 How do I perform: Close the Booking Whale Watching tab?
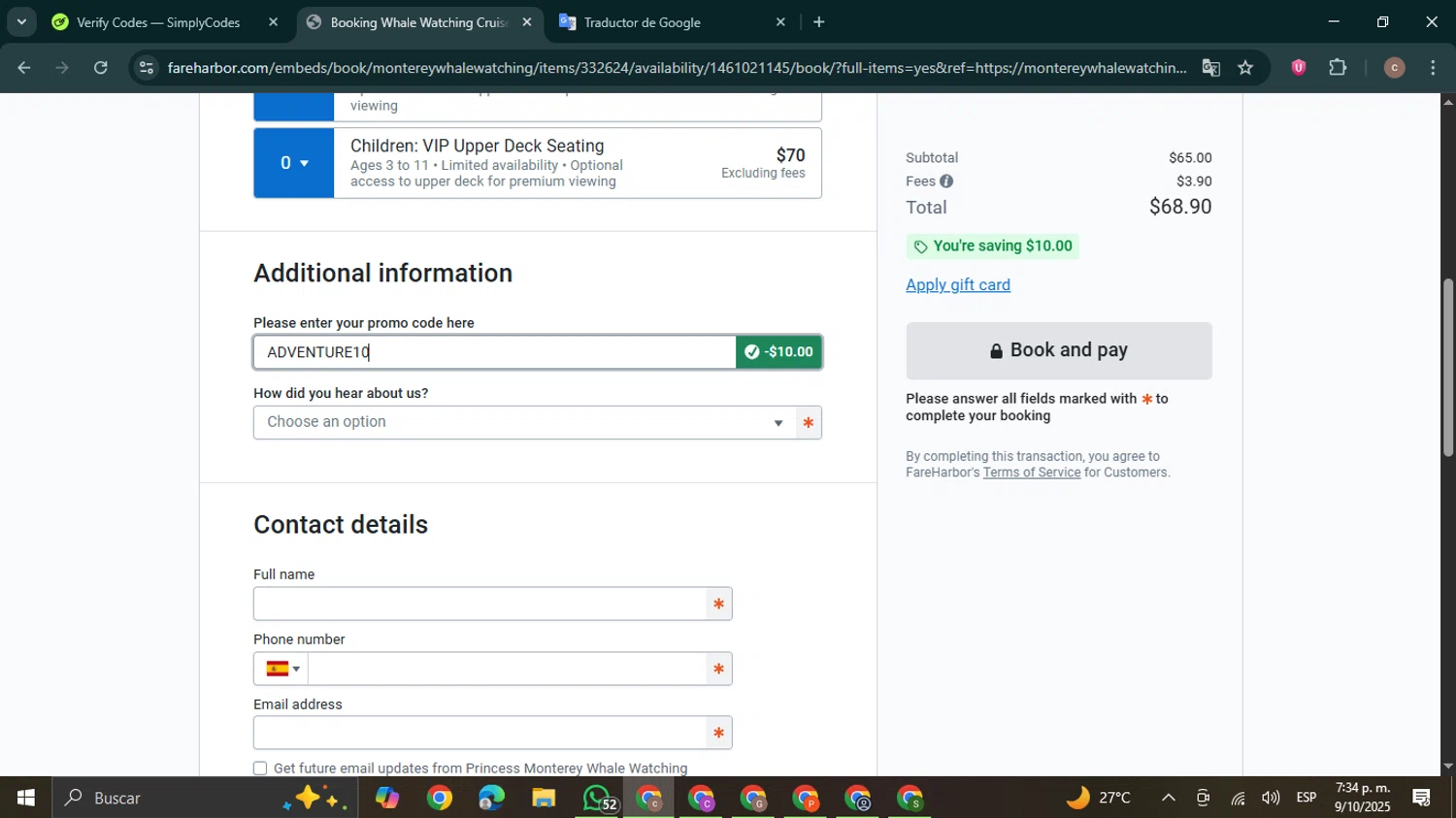[527, 21]
